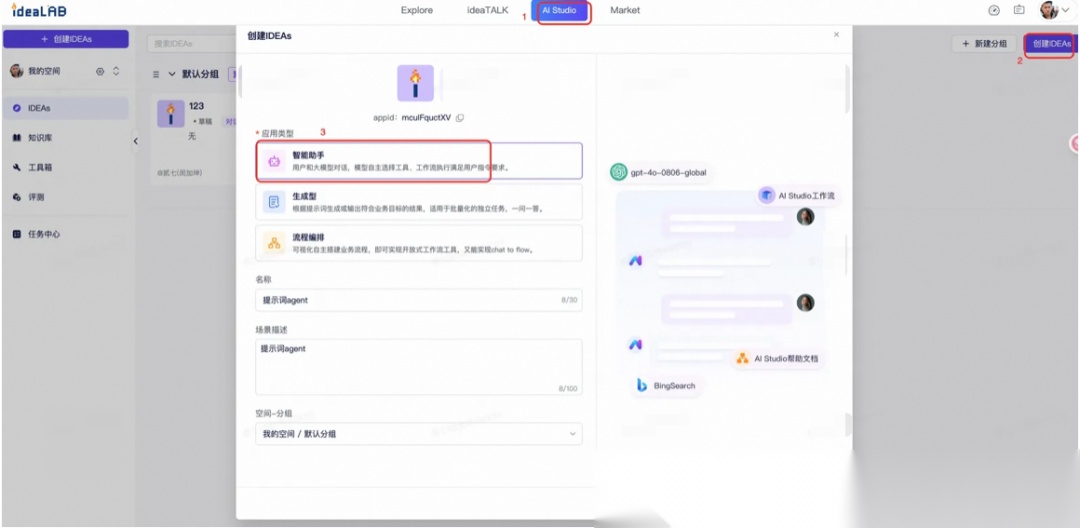Image resolution: width=1080 pixels, height=528 pixels.
Task: Click the 流程编排 flowchart icon
Action: coord(274,243)
